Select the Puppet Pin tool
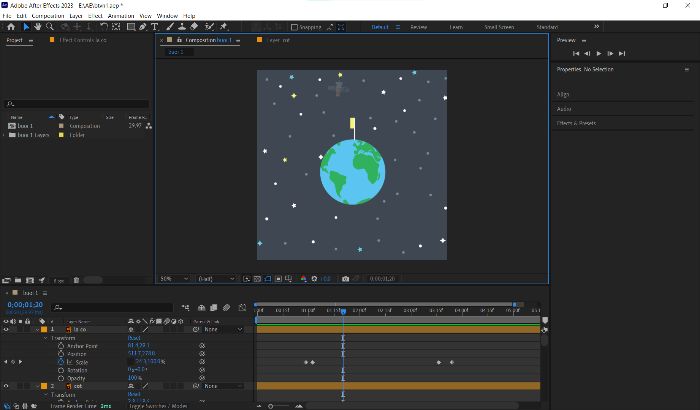The image size is (700, 410). coord(224,27)
